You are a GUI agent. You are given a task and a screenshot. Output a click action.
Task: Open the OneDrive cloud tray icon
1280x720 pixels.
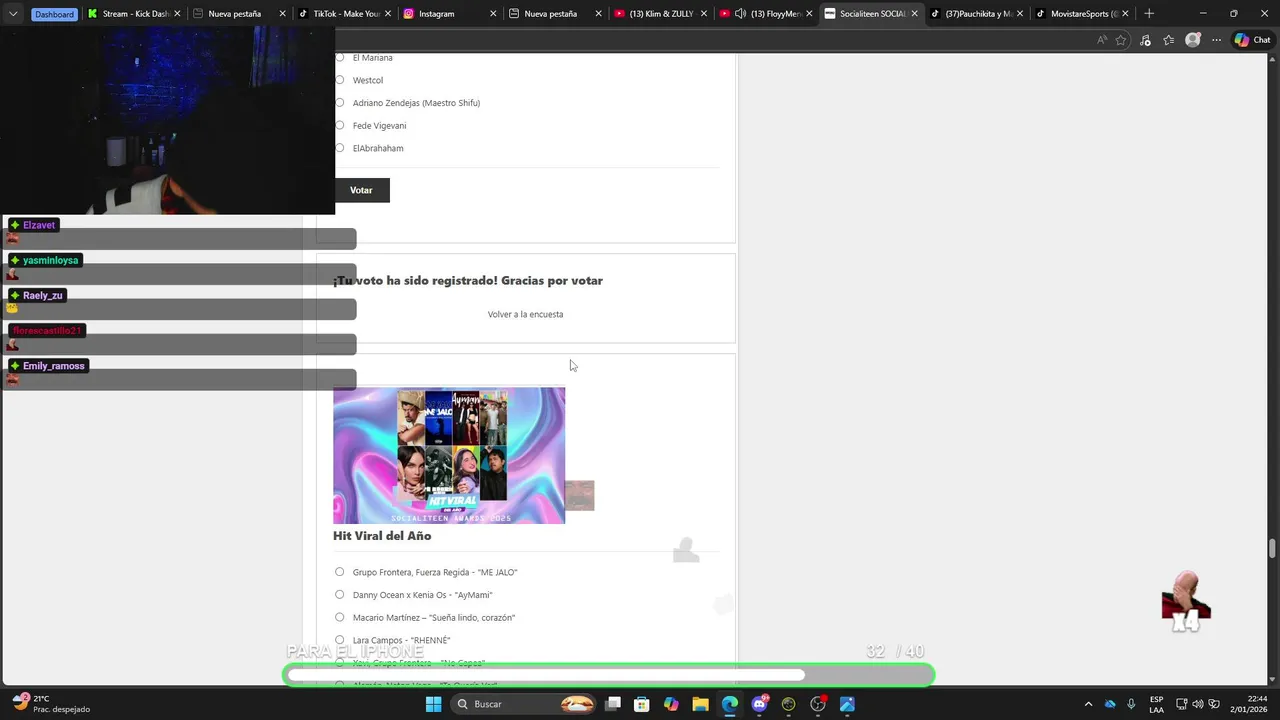tap(1110, 704)
